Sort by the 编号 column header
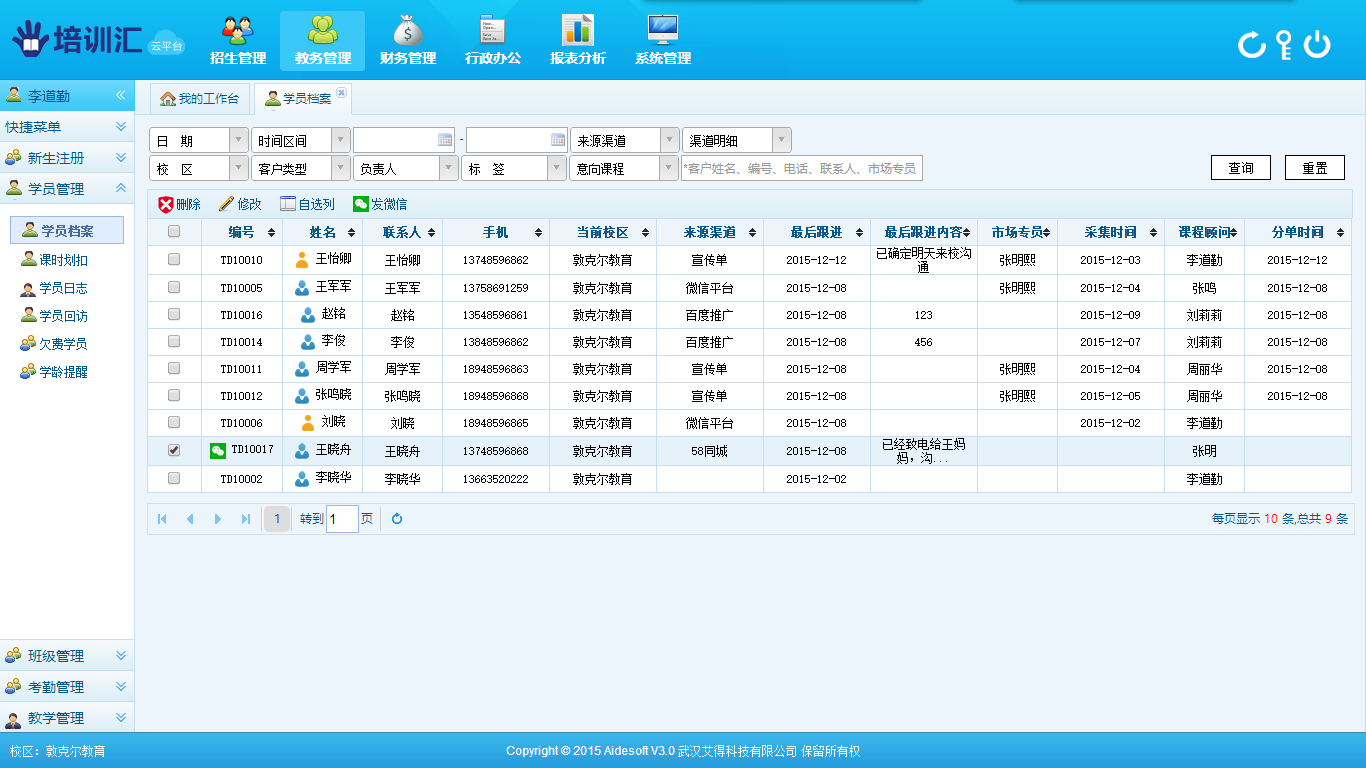Viewport: 1366px width, 768px height. point(242,232)
